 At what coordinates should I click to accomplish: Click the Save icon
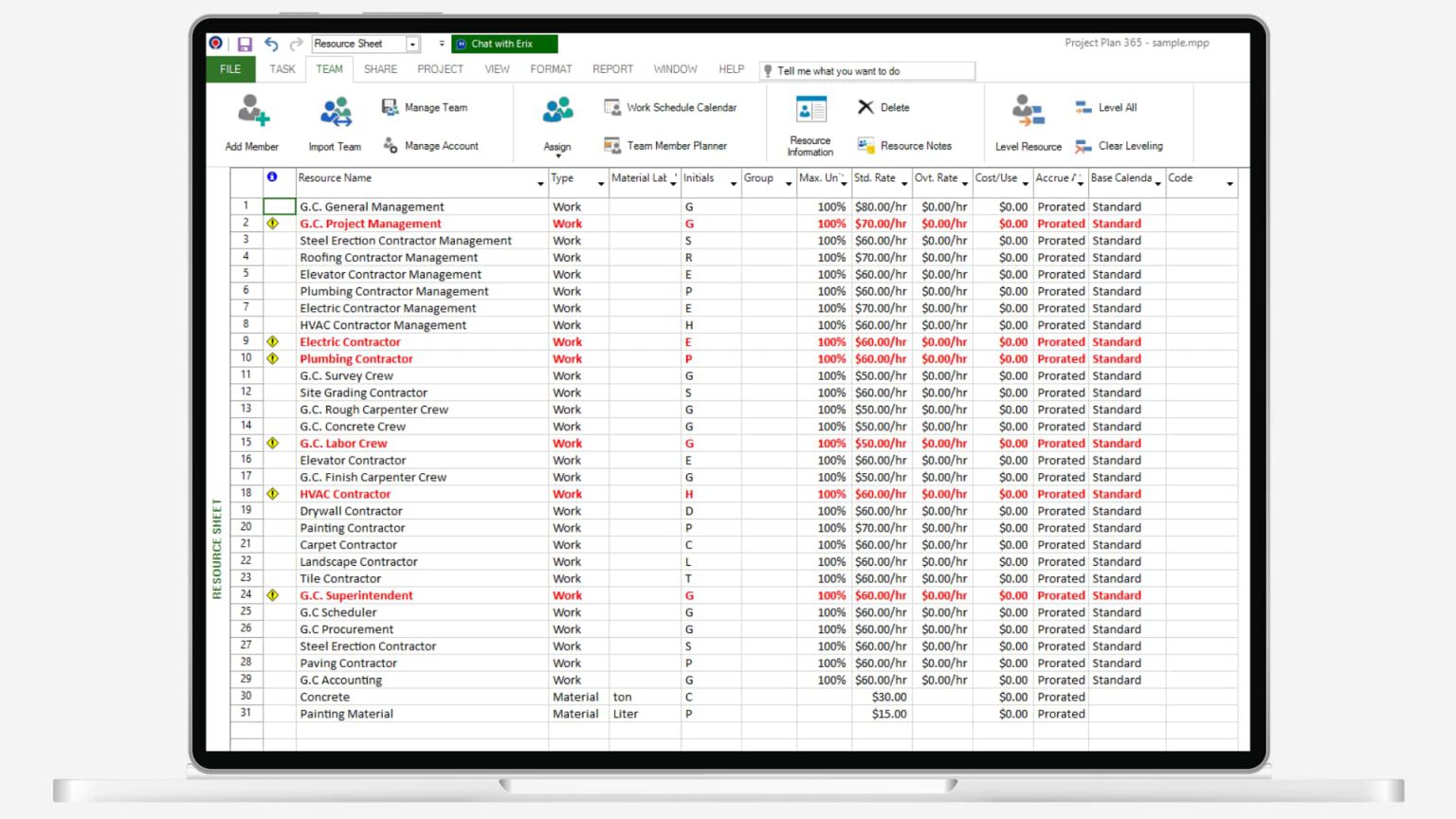245,44
